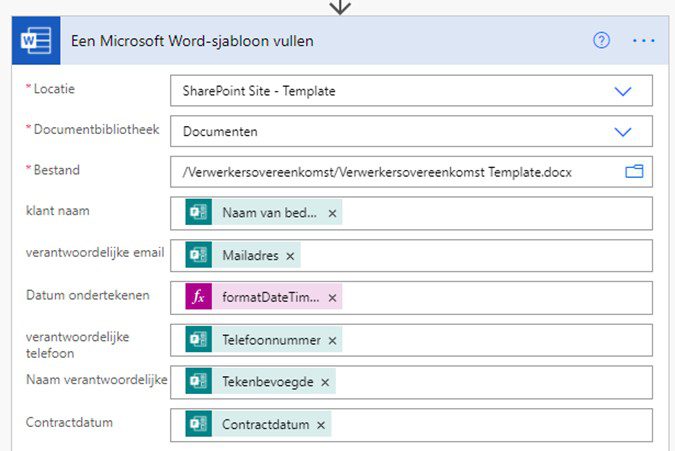Click the Forms icon on Telefoonnummer token

[x=198, y=340]
